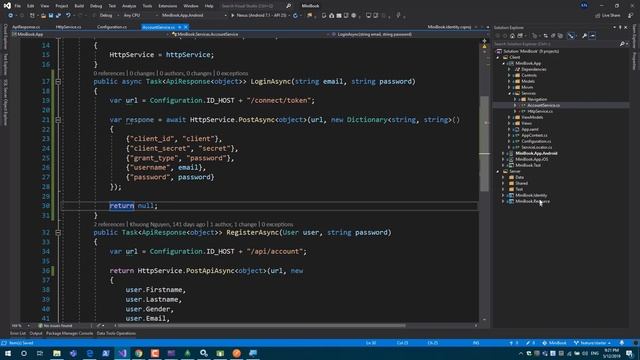Collapse the LoginAsync method at line 17

click(58, 82)
